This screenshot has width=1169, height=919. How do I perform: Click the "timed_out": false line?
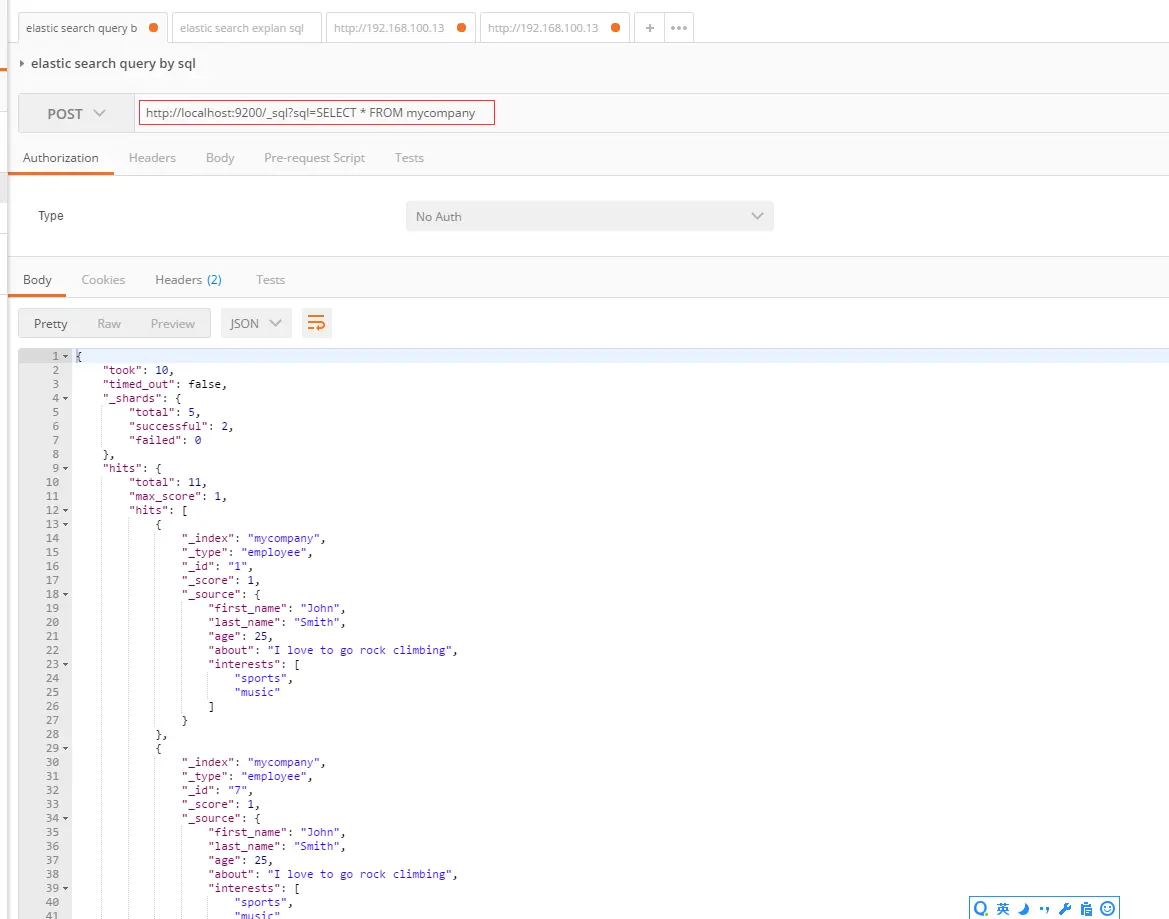[x=165, y=385]
